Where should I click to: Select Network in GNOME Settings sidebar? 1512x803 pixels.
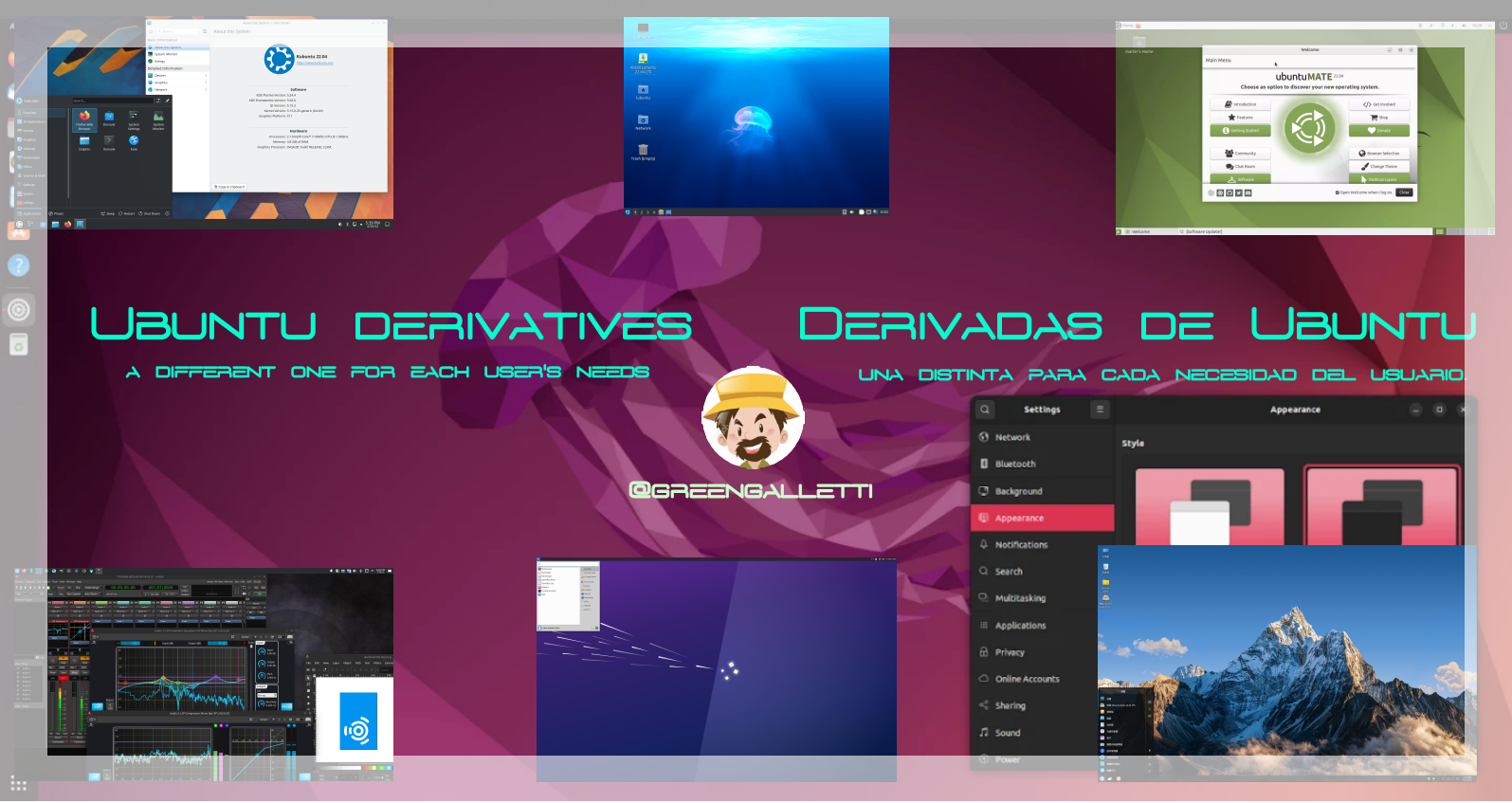[x=1042, y=437]
